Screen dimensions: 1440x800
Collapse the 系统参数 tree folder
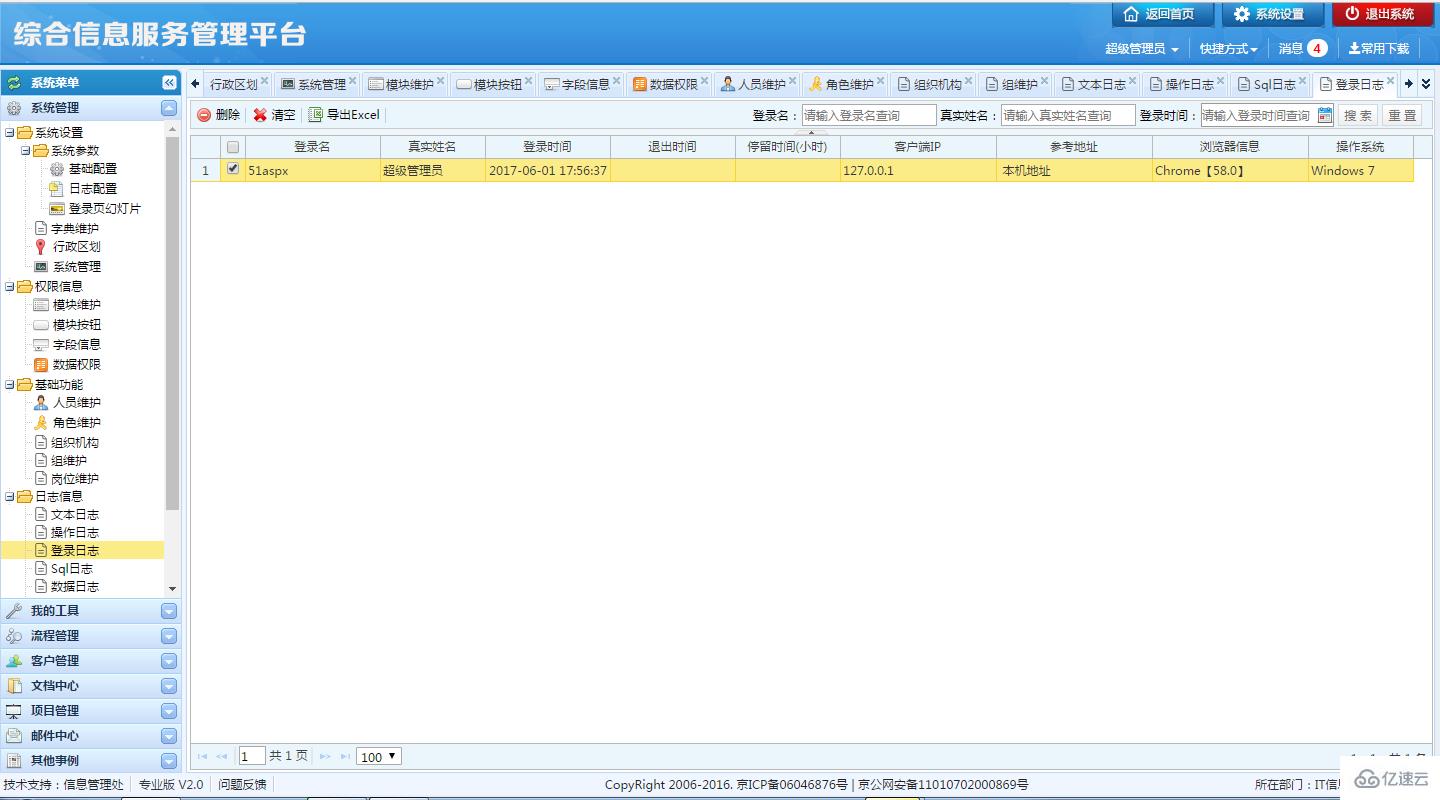point(25,151)
